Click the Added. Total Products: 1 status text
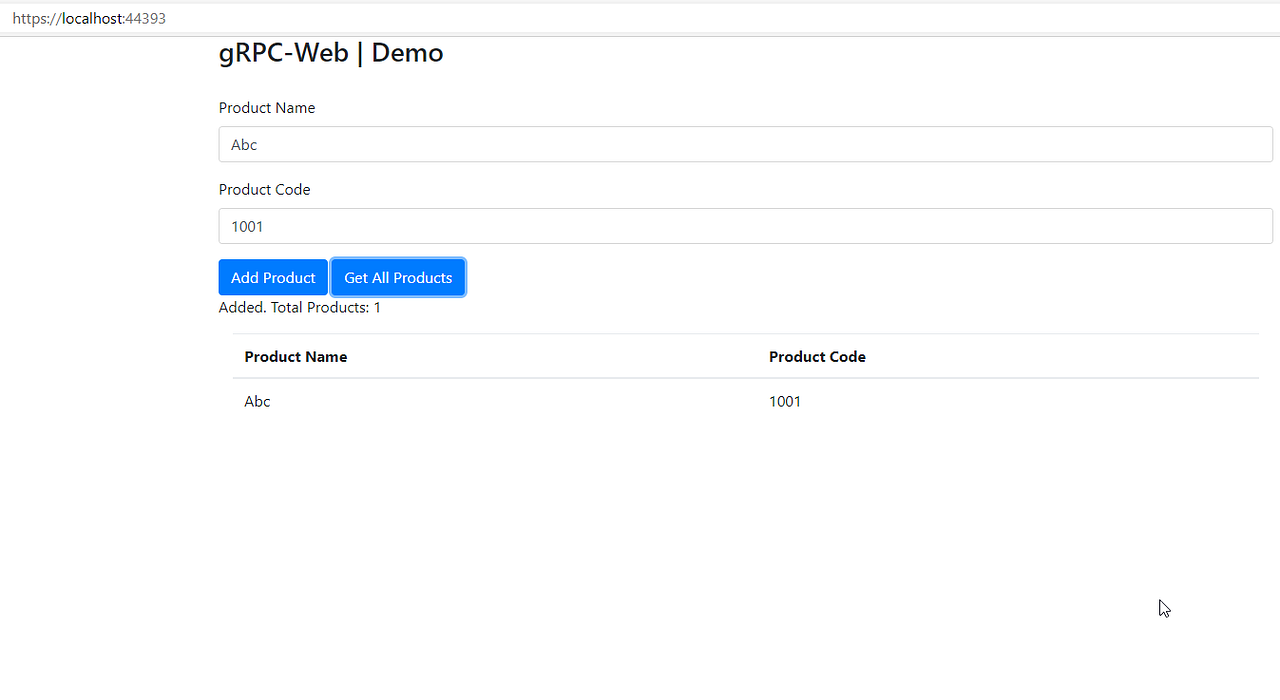Screen dimensions: 1280x700 tap(299, 307)
